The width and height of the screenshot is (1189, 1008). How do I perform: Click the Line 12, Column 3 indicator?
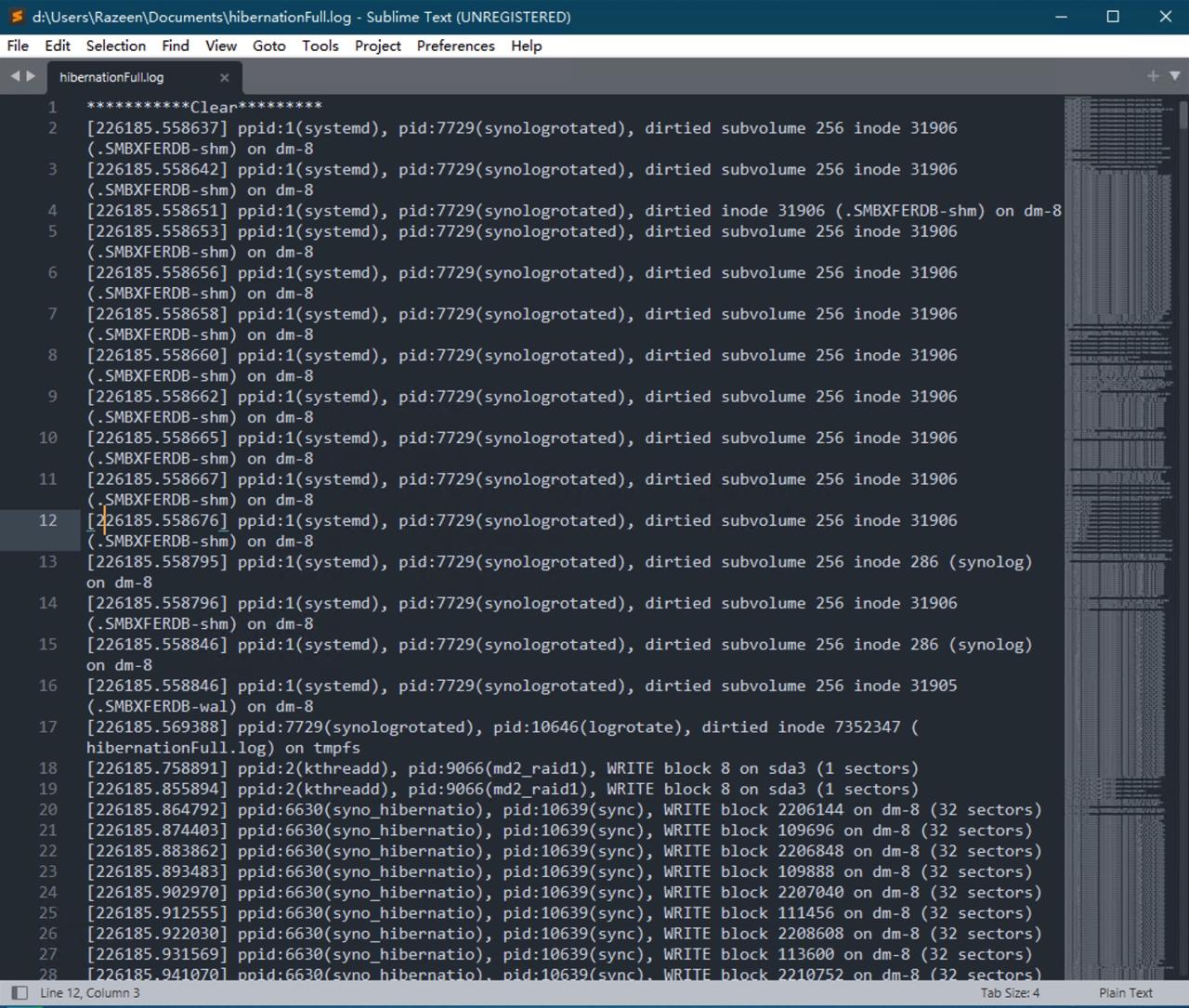90,992
